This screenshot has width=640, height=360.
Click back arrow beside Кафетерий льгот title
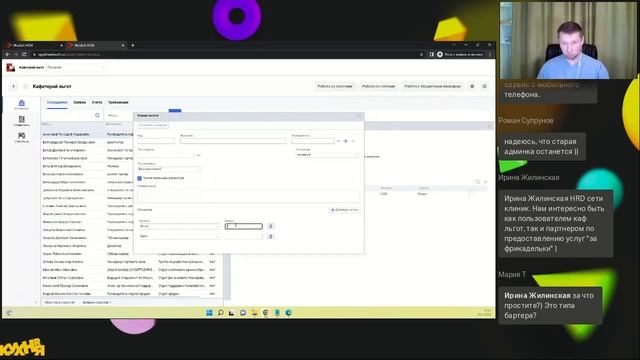tap(13, 87)
